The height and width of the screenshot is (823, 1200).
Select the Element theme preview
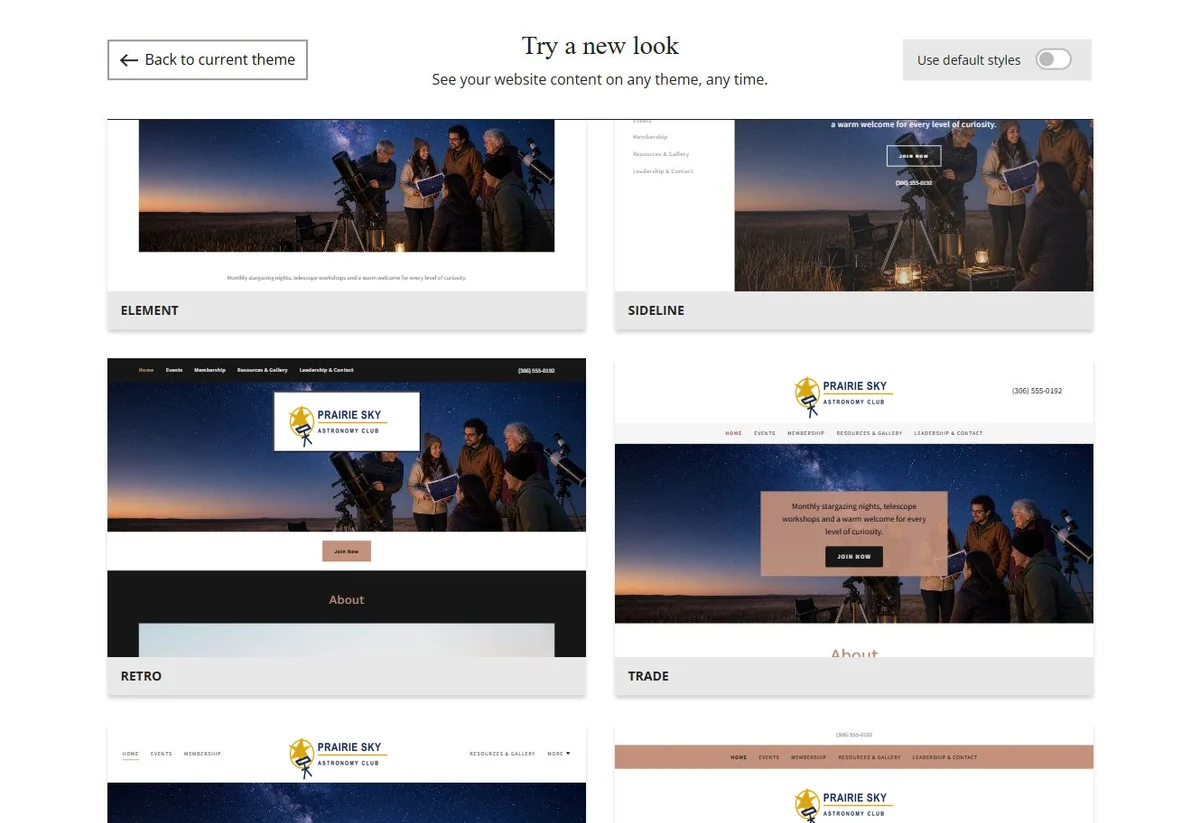(x=346, y=205)
